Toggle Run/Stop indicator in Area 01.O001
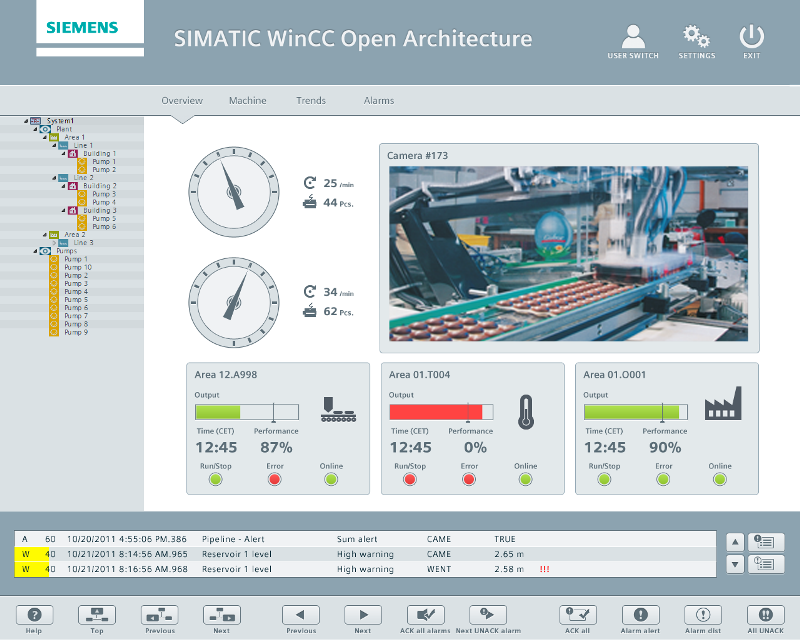The image size is (800, 640). [x=604, y=479]
